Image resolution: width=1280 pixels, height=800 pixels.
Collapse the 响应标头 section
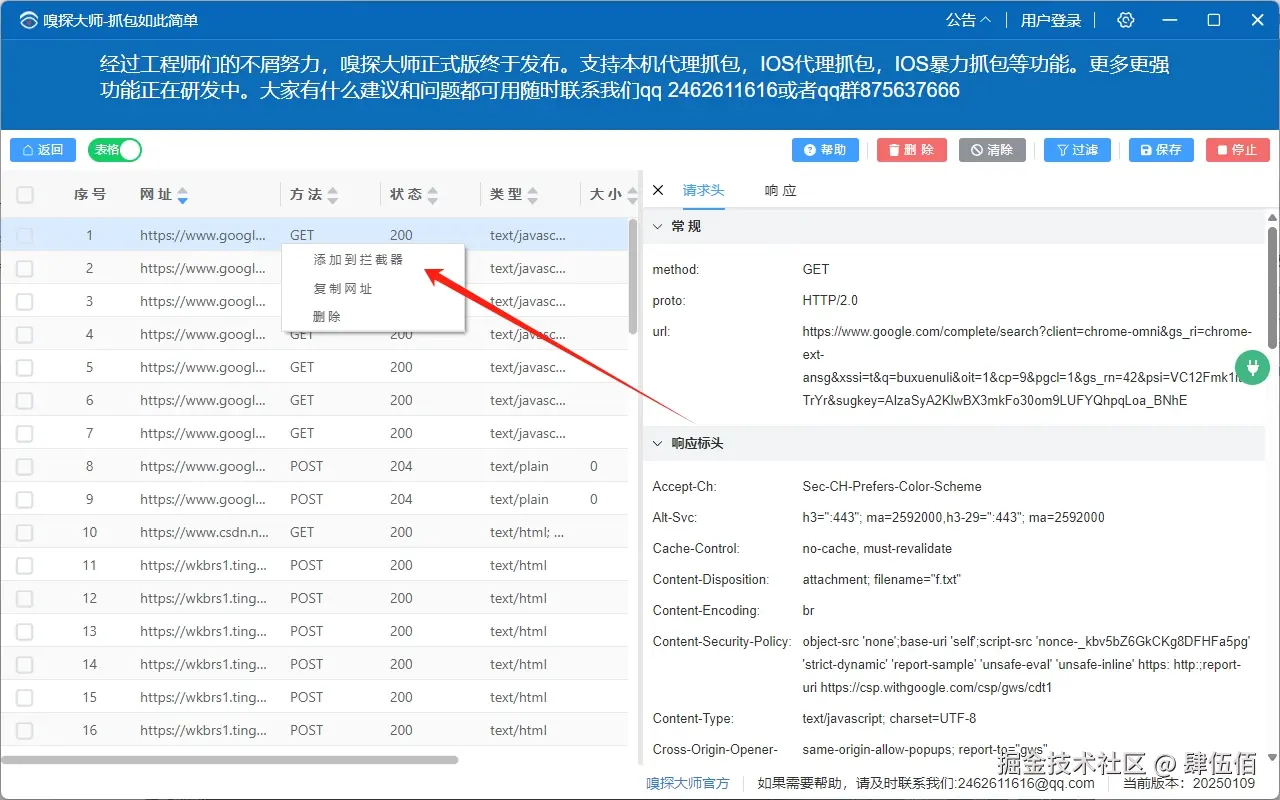pyautogui.click(x=657, y=443)
